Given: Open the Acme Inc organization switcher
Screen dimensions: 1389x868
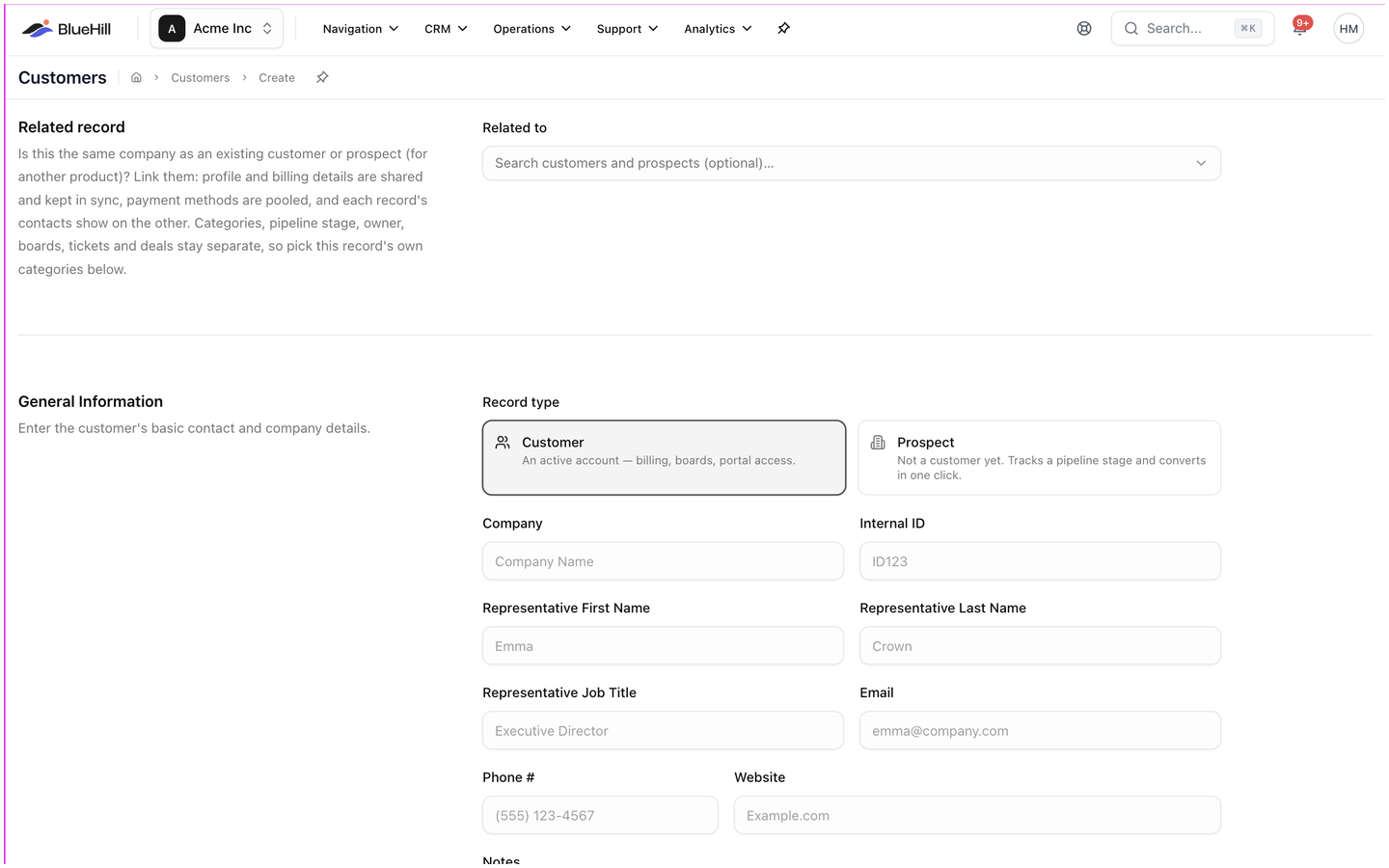Looking at the screenshot, I should point(217,29).
